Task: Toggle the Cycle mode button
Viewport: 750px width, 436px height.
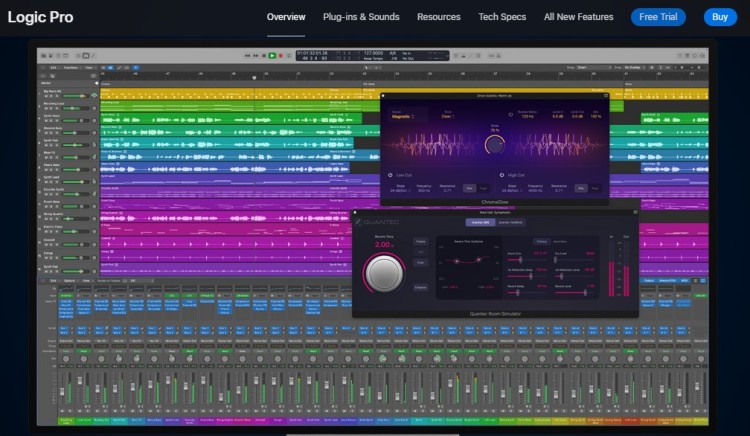Action: click(289, 56)
